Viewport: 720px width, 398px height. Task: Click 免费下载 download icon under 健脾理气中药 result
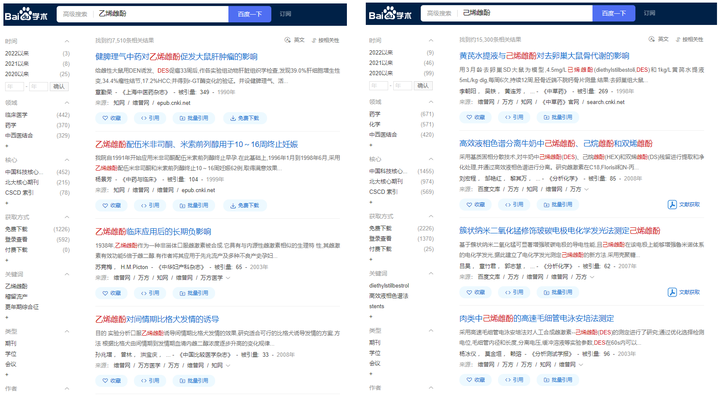click(x=233, y=118)
